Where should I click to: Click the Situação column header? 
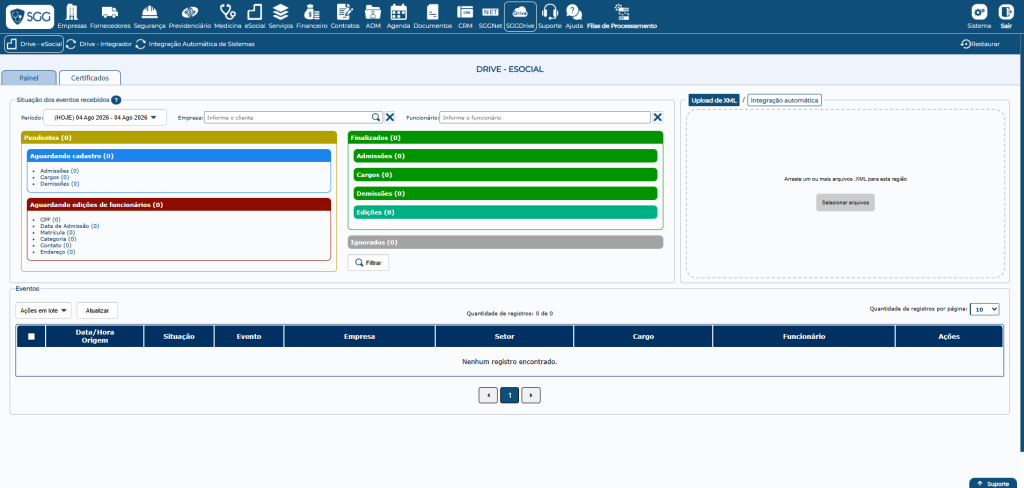(179, 336)
